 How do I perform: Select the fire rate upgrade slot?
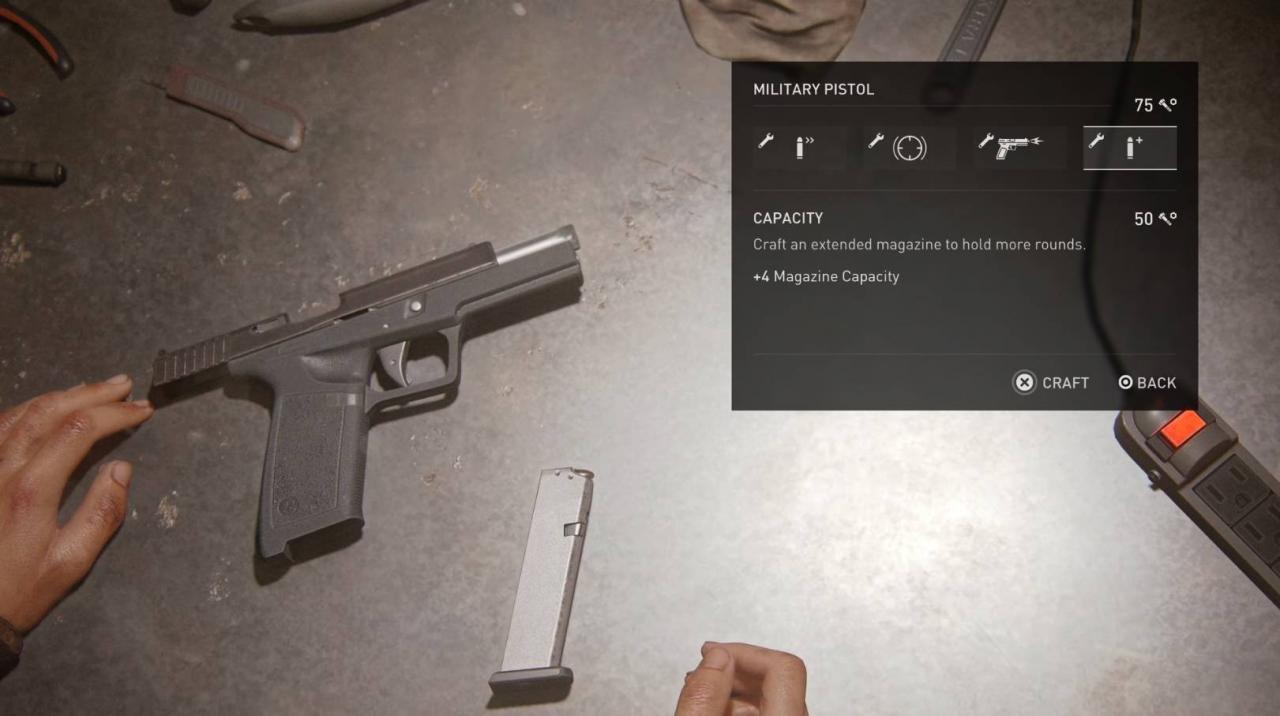point(799,148)
